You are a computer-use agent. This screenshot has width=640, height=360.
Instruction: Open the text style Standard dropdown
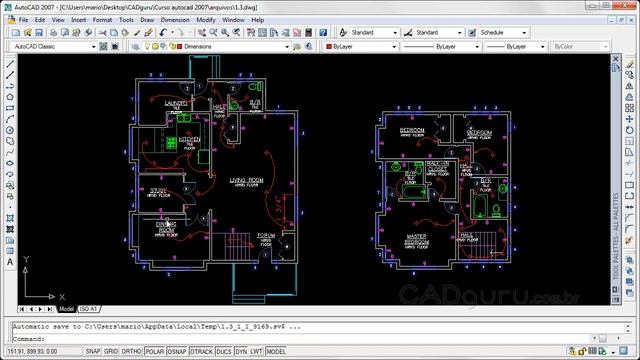374,33
